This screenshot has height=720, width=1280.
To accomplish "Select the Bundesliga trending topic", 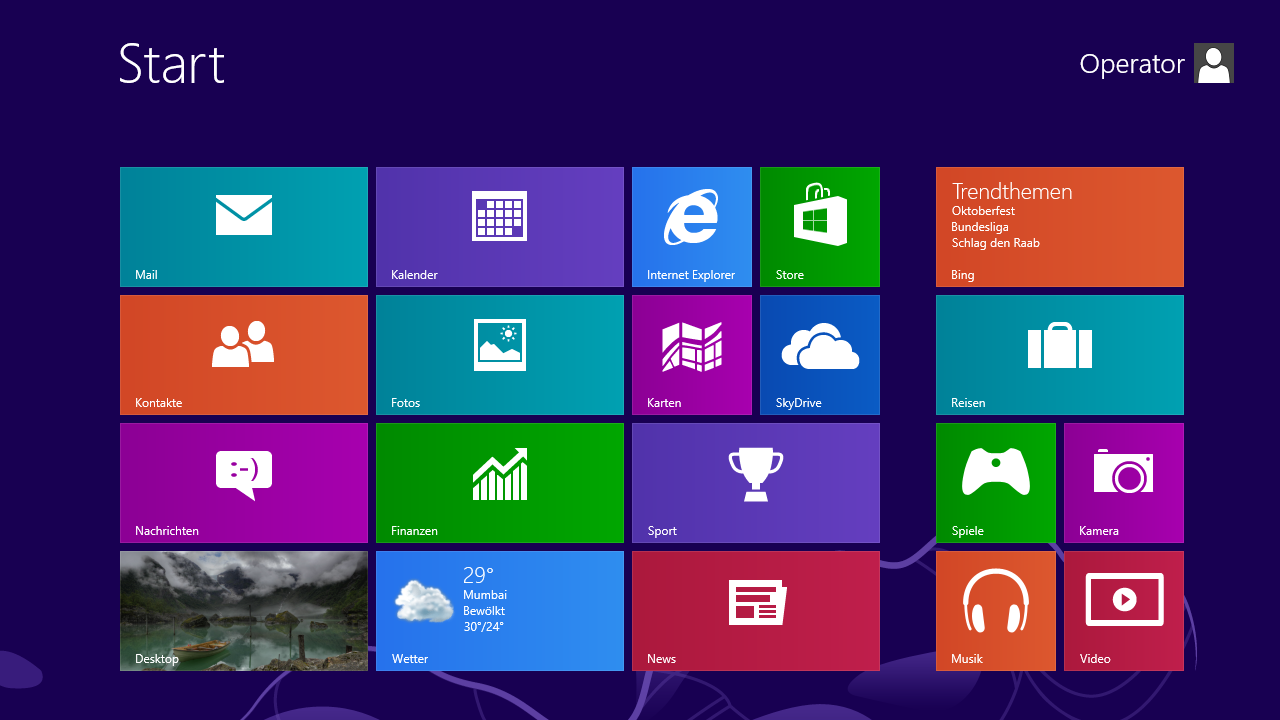I will (980, 227).
